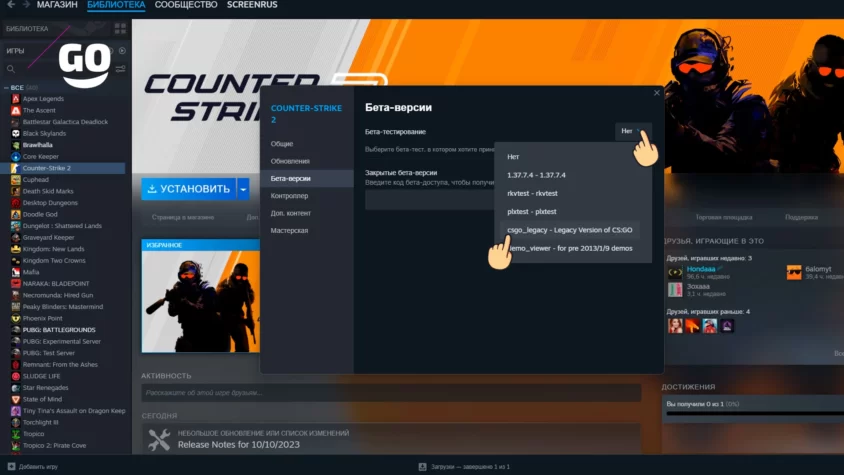Image resolution: width=844 pixels, height=475 pixels.
Task: Click the library filter sliders icon
Action: pos(121,69)
